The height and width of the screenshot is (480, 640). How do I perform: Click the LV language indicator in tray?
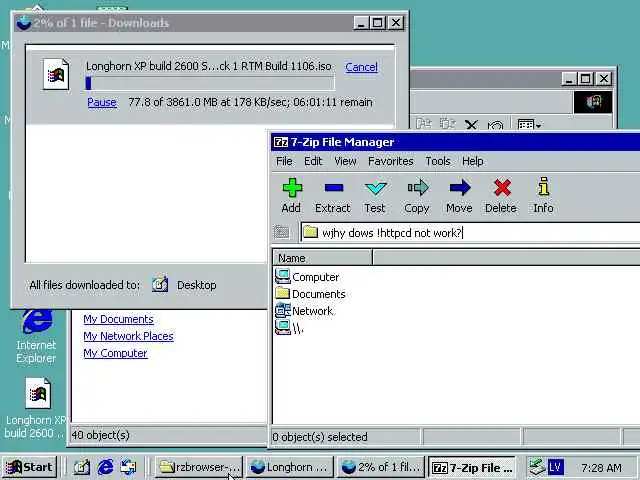click(556, 467)
